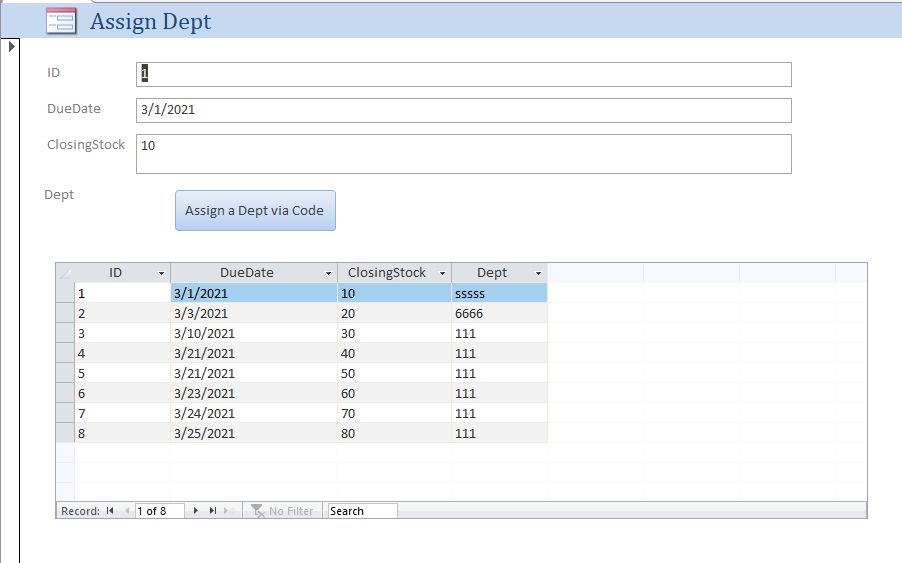Click DueDate cell 3/10/2021
Viewport: 902px width, 563px height.
pos(254,333)
